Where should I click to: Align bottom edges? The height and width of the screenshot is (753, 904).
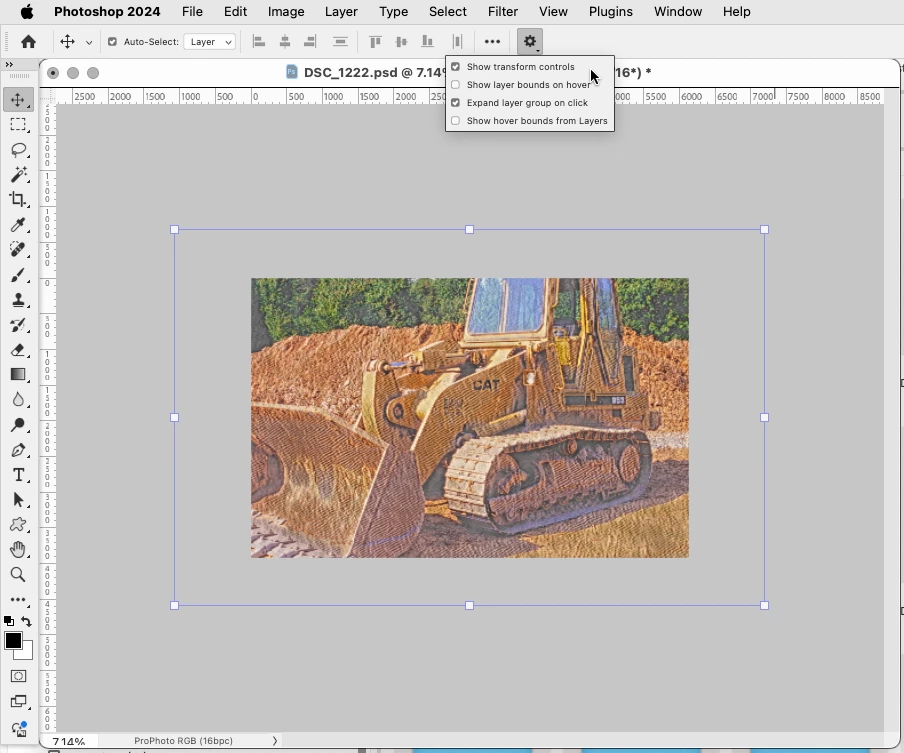(x=427, y=42)
